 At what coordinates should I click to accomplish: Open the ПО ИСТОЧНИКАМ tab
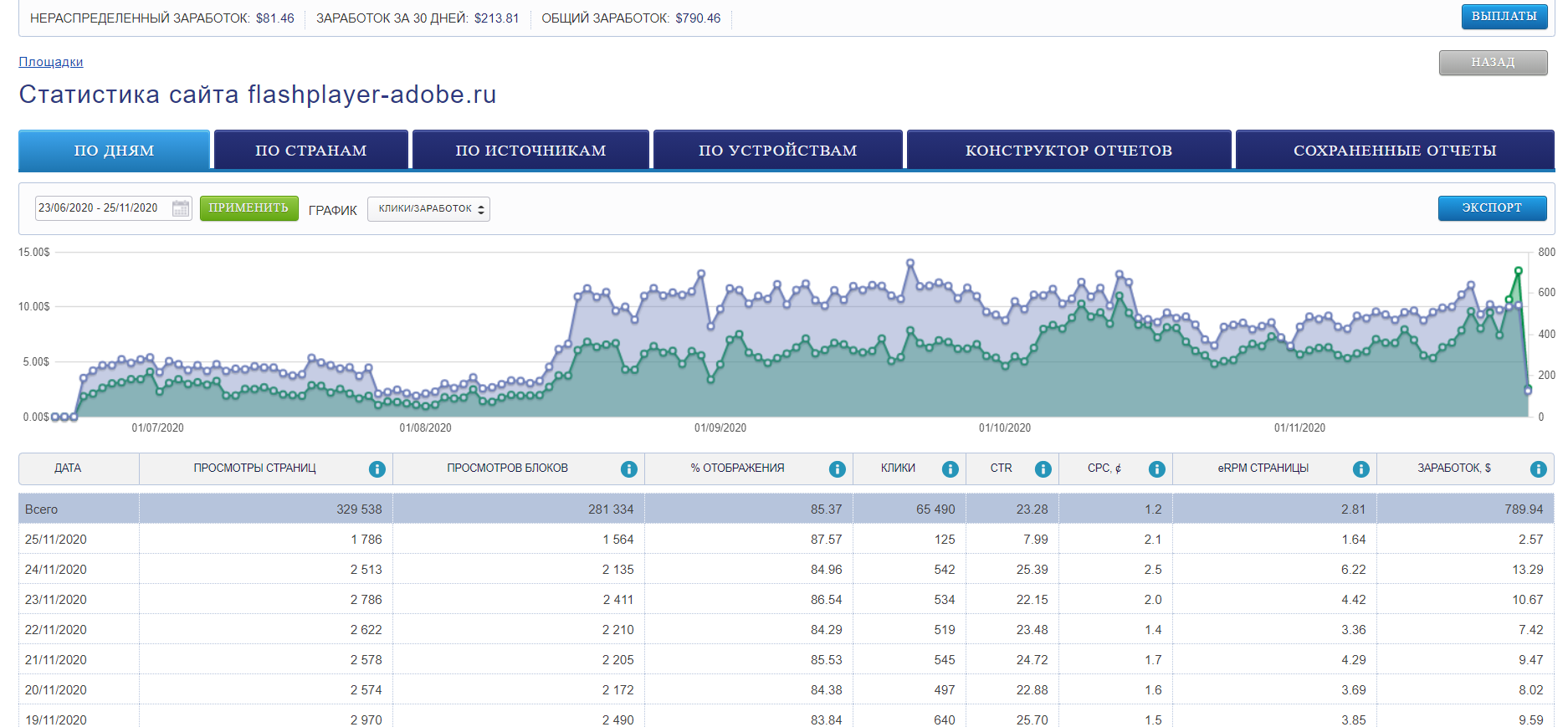(x=530, y=151)
